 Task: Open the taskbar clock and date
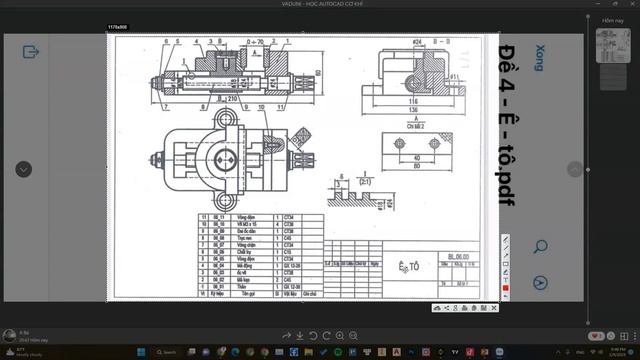[x=617, y=352]
